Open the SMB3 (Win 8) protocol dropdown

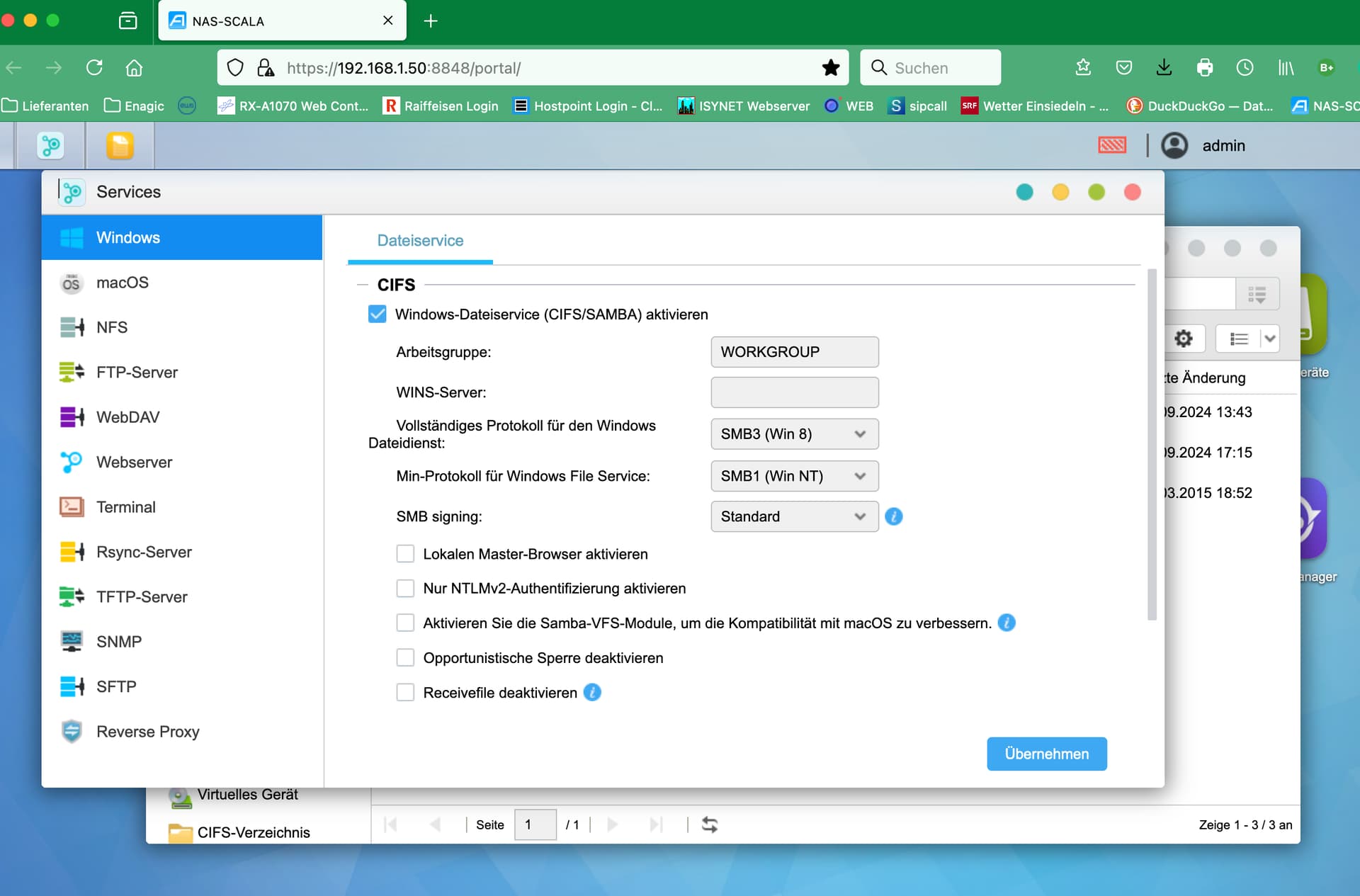pos(795,434)
